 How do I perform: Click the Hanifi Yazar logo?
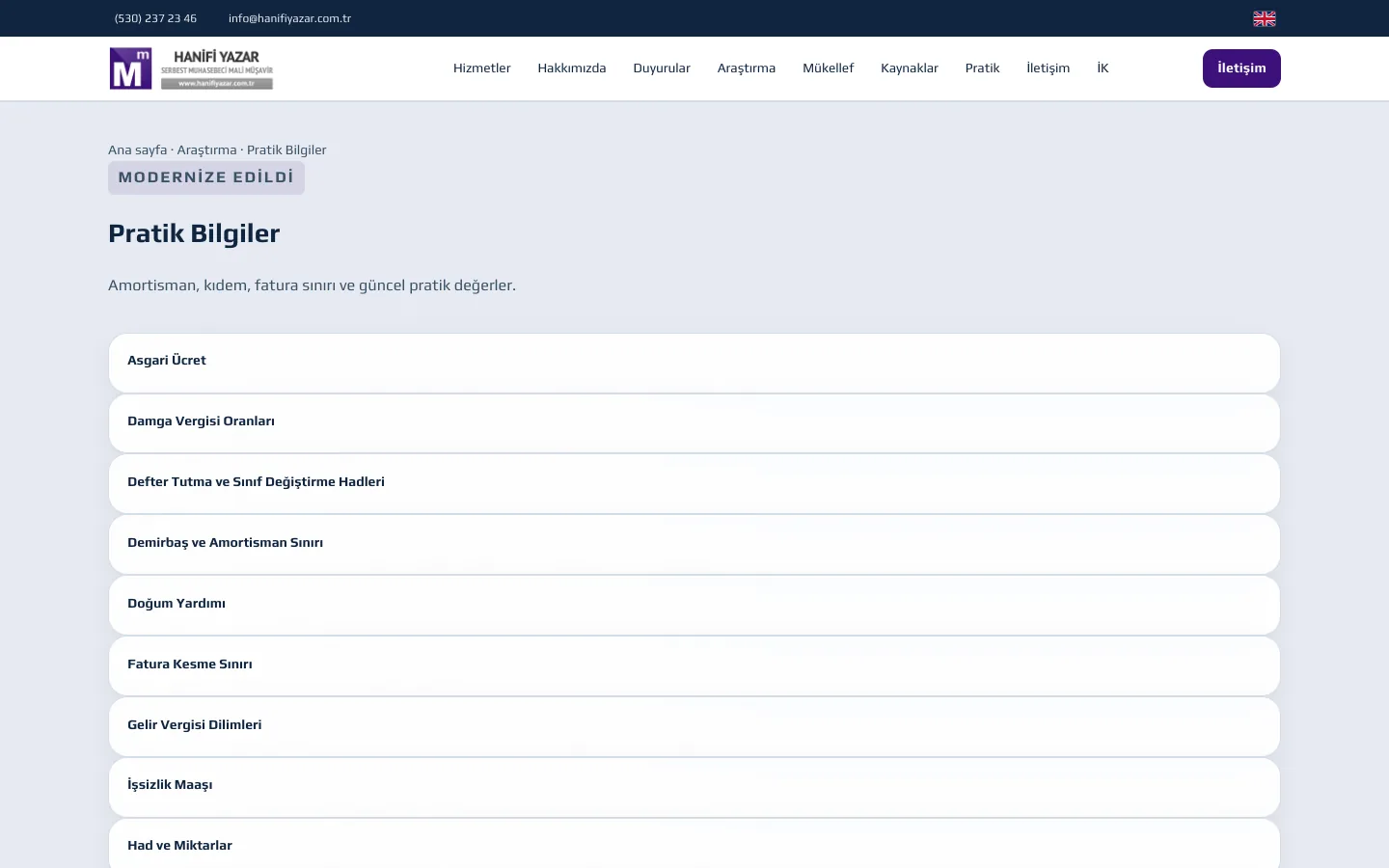click(x=191, y=68)
